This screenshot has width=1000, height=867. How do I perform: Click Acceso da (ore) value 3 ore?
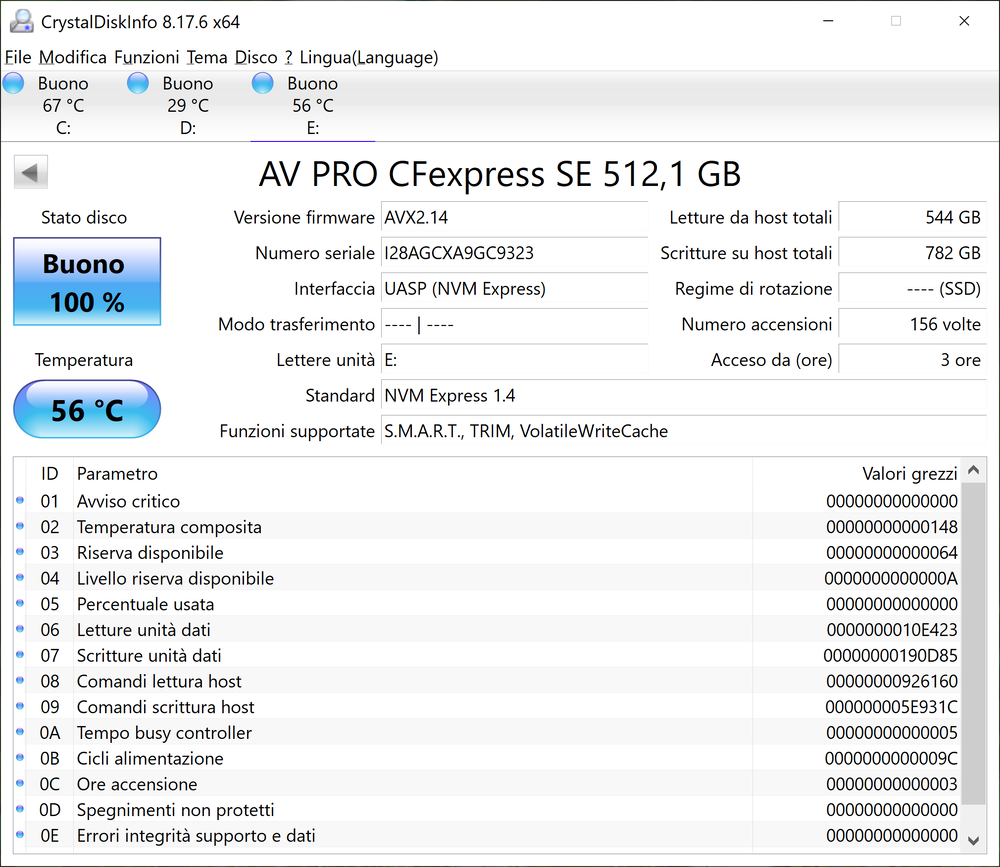(x=913, y=360)
